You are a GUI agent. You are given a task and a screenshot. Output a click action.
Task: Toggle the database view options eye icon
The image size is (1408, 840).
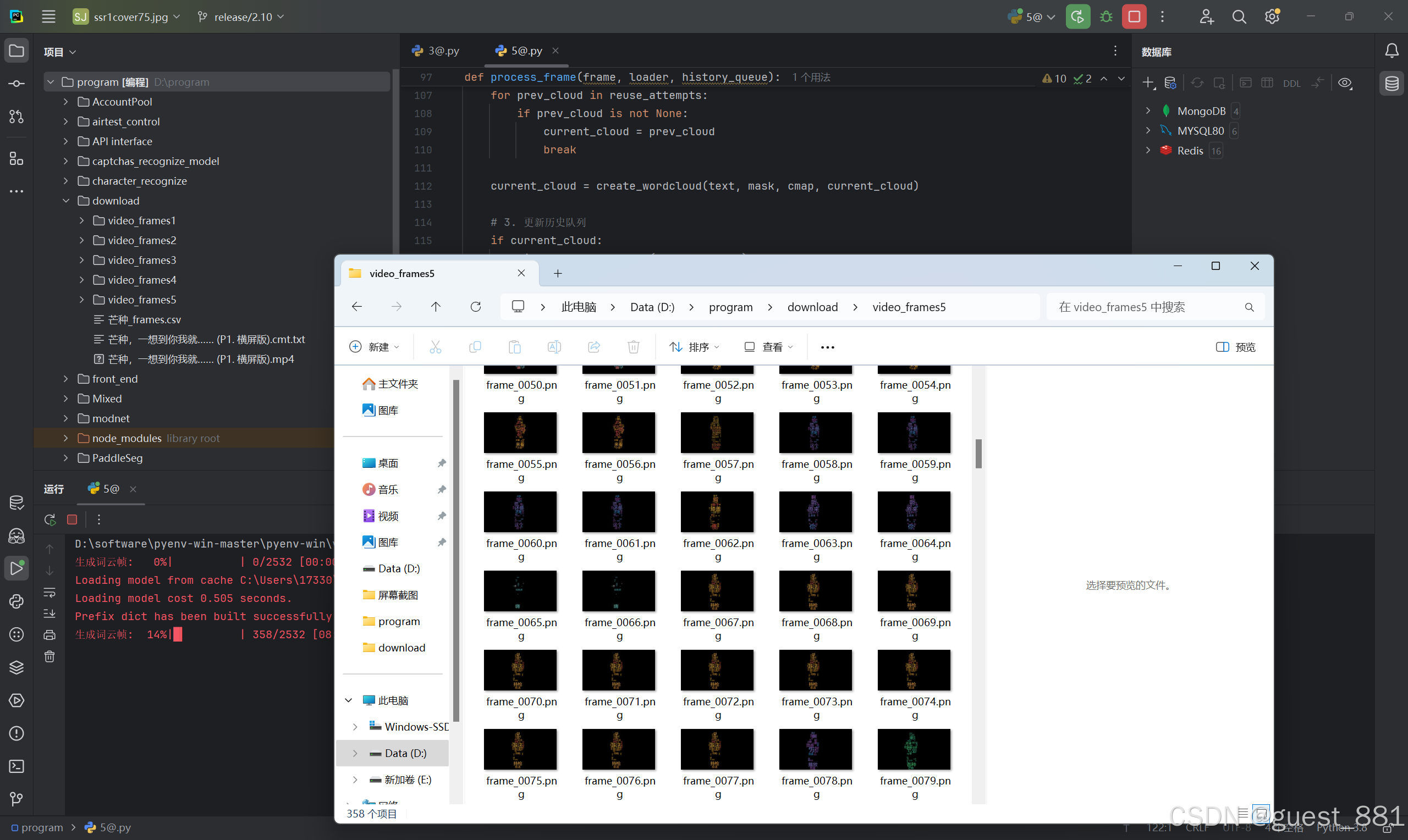click(x=1345, y=83)
